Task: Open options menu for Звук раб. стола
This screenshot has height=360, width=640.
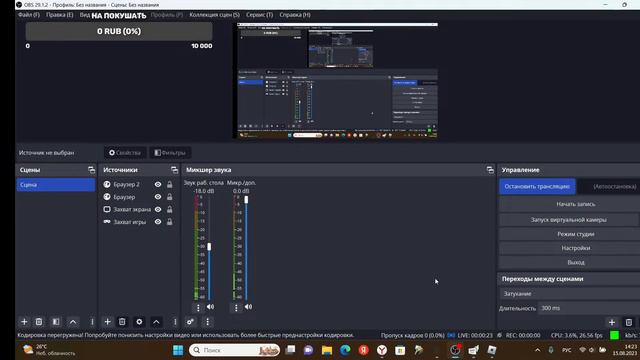Action: [x=198, y=307]
